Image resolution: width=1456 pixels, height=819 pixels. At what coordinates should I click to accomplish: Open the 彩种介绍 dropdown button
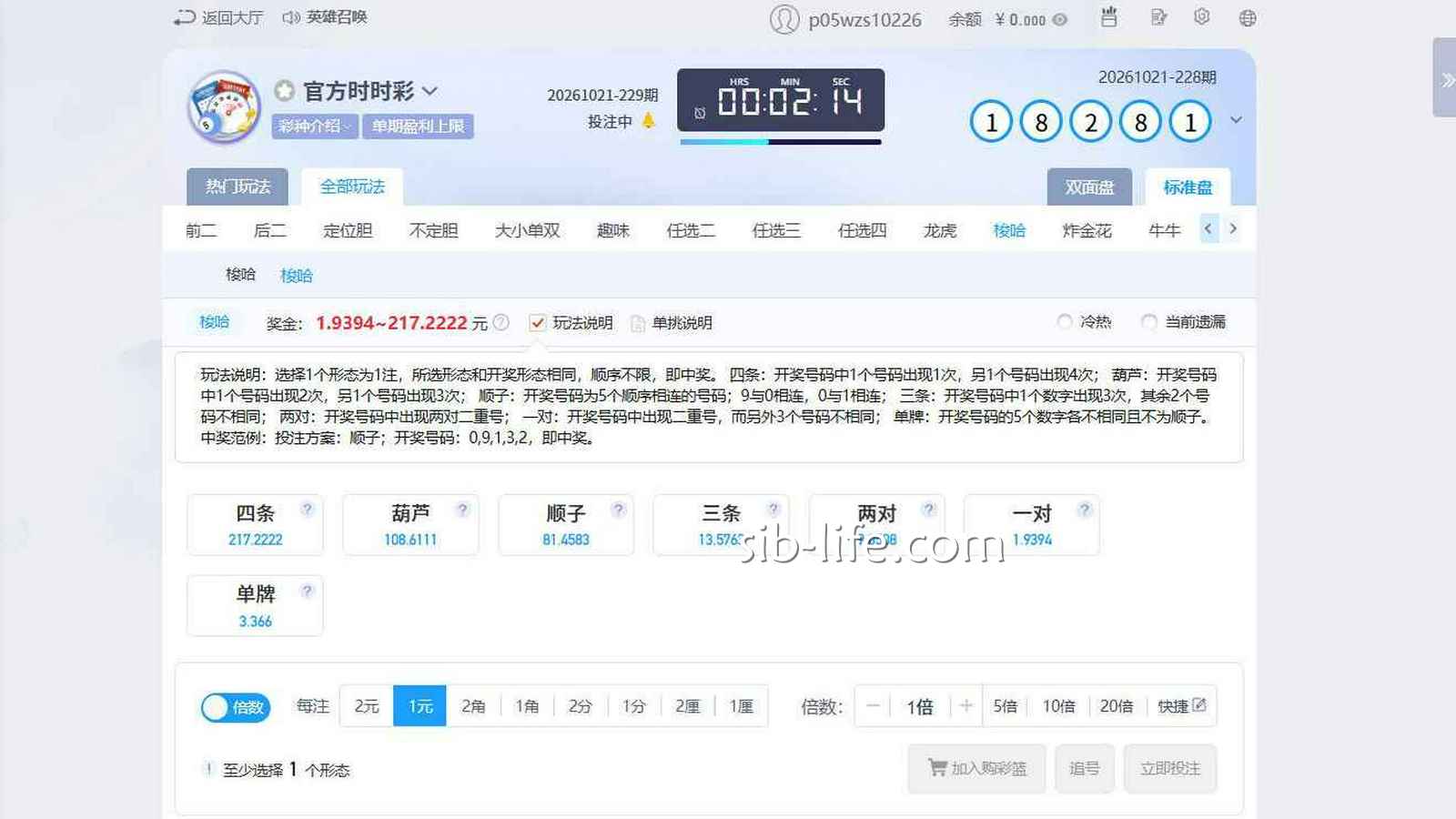click(315, 126)
